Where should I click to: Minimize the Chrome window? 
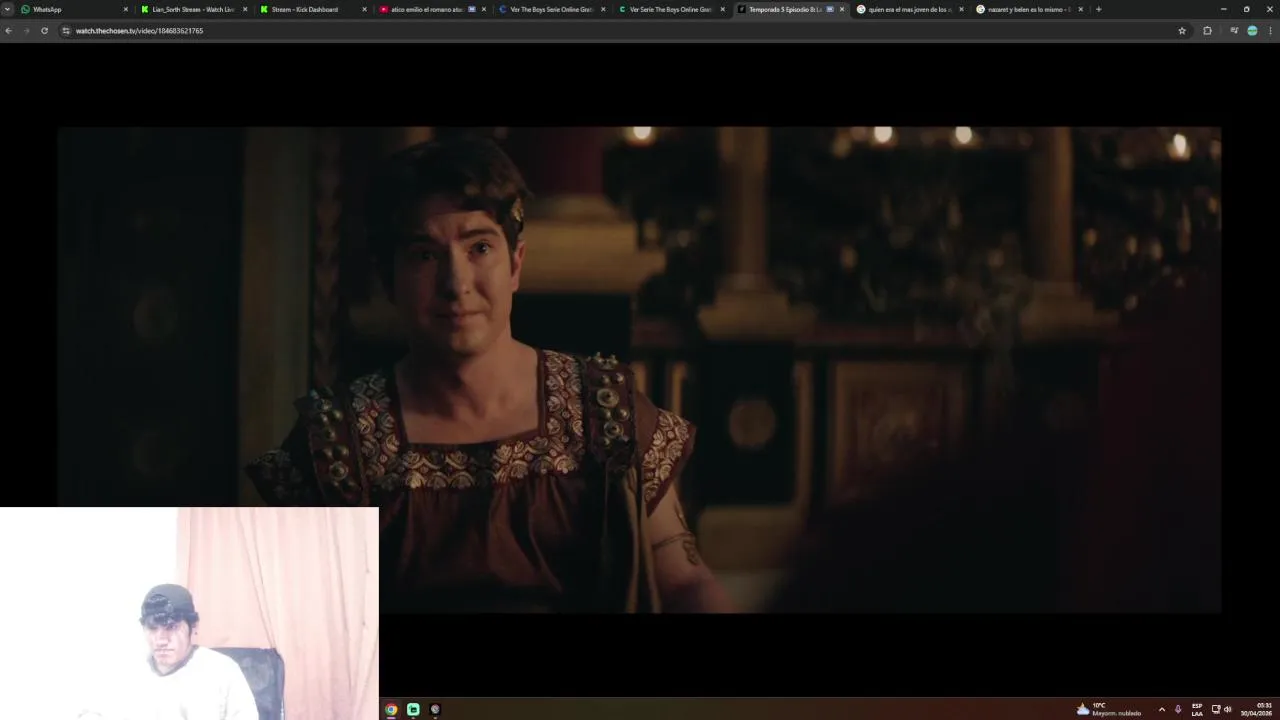click(x=1223, y=9)
